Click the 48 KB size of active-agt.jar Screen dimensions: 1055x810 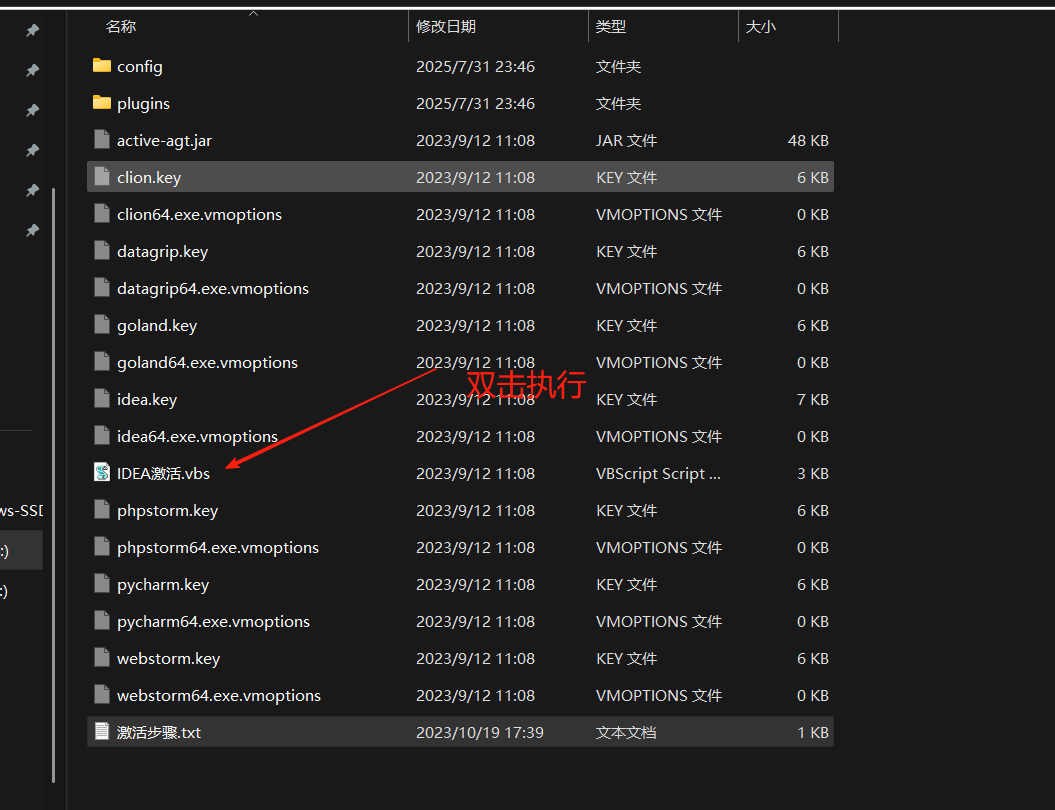[808, 141]
